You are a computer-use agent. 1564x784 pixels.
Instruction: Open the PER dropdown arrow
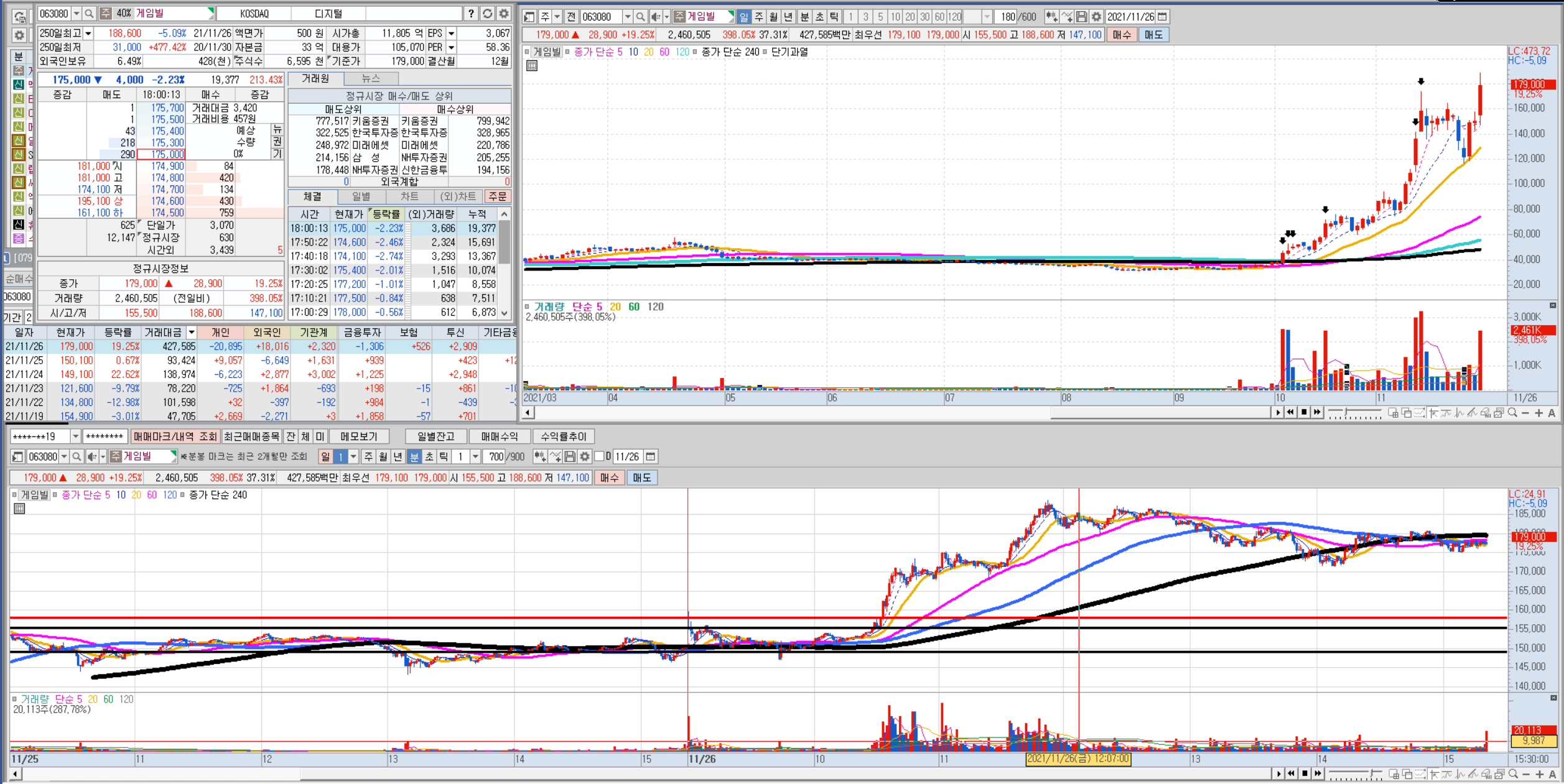pyautogui.click(x=452, y=47)
